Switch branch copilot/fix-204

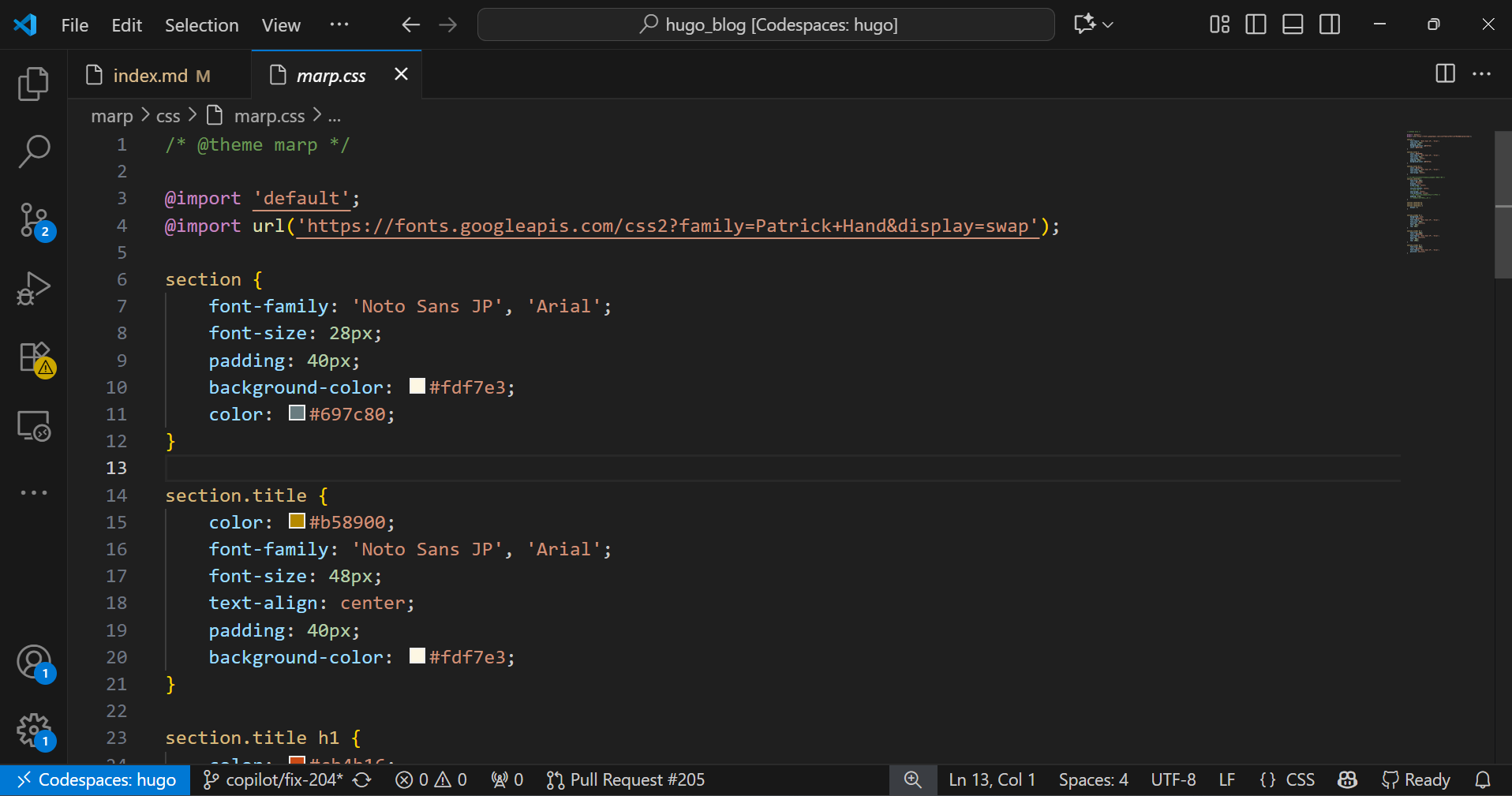[x=272, y=780]
